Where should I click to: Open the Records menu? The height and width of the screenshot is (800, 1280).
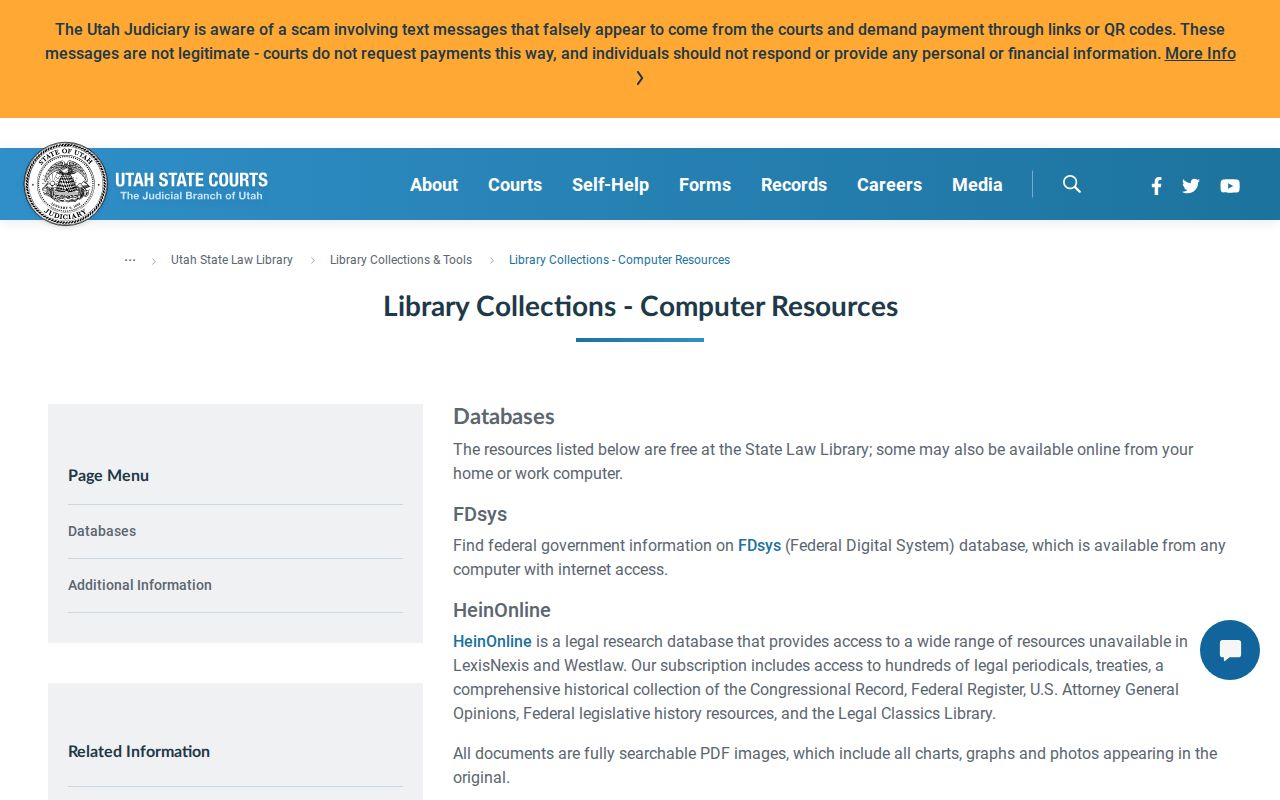(794, 185)
